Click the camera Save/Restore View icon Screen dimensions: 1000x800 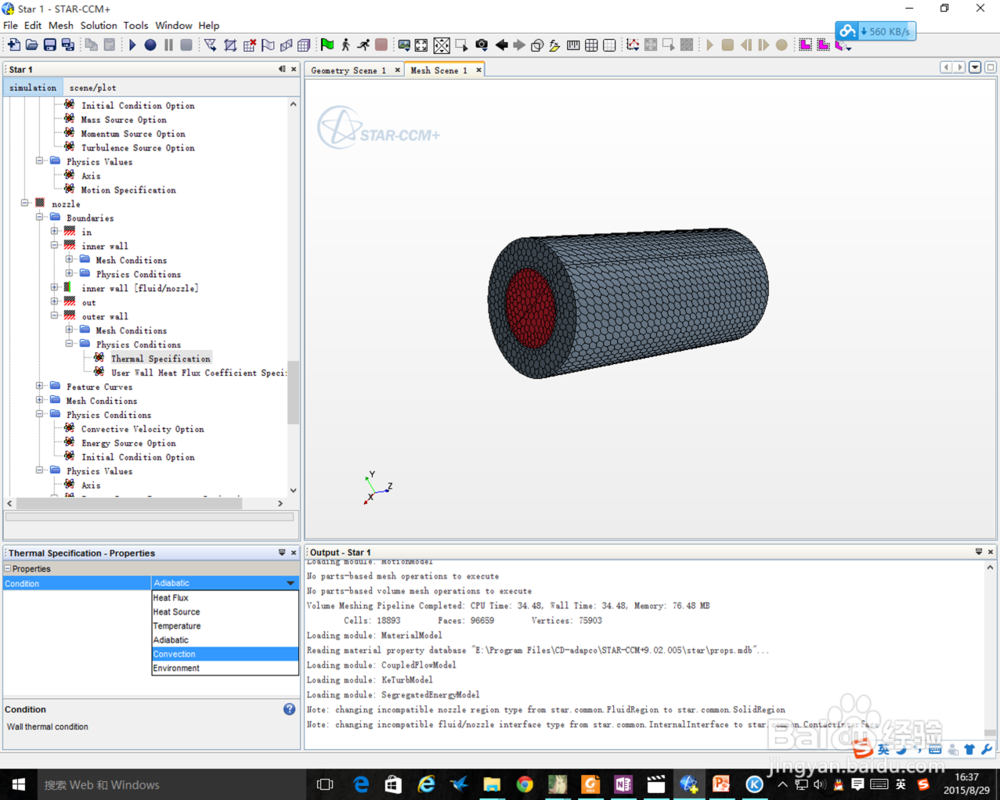[x=482, y=45]
